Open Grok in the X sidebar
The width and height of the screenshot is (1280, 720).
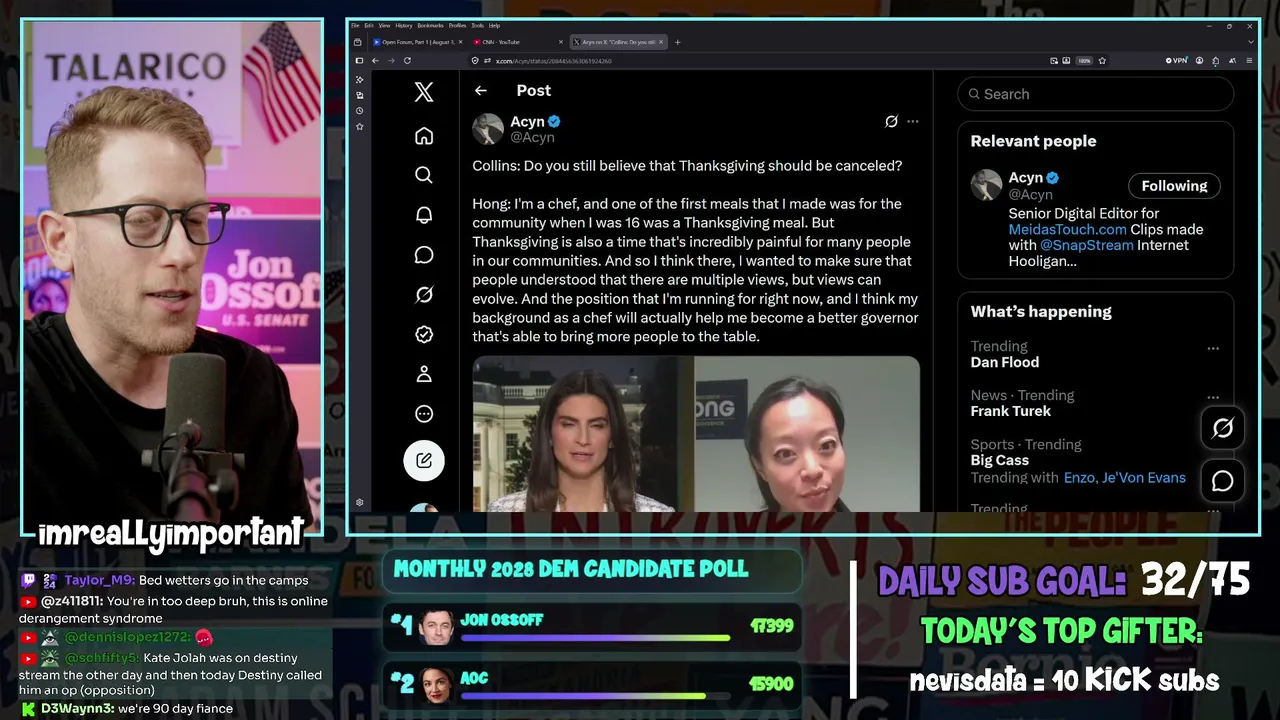coord(424,295)
